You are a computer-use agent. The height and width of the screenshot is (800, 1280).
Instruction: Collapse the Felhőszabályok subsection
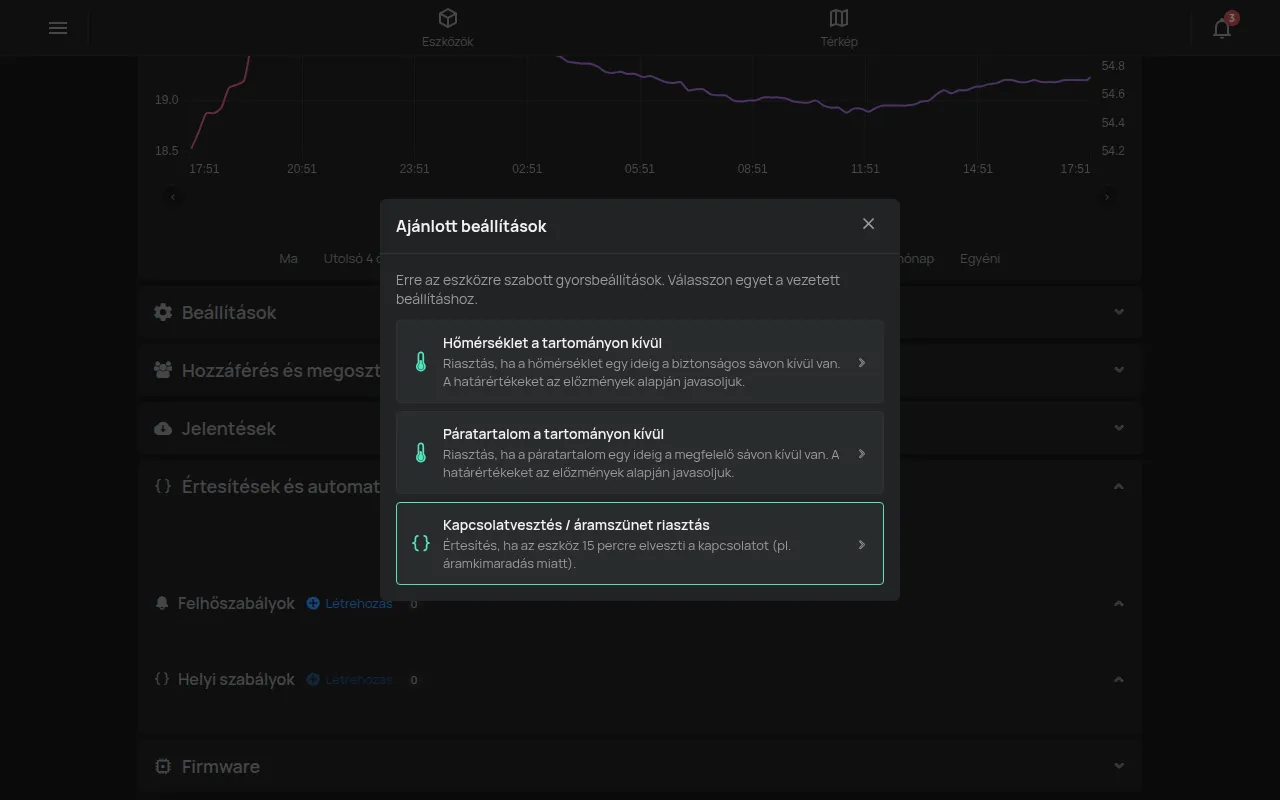[x=1119, y=604]
